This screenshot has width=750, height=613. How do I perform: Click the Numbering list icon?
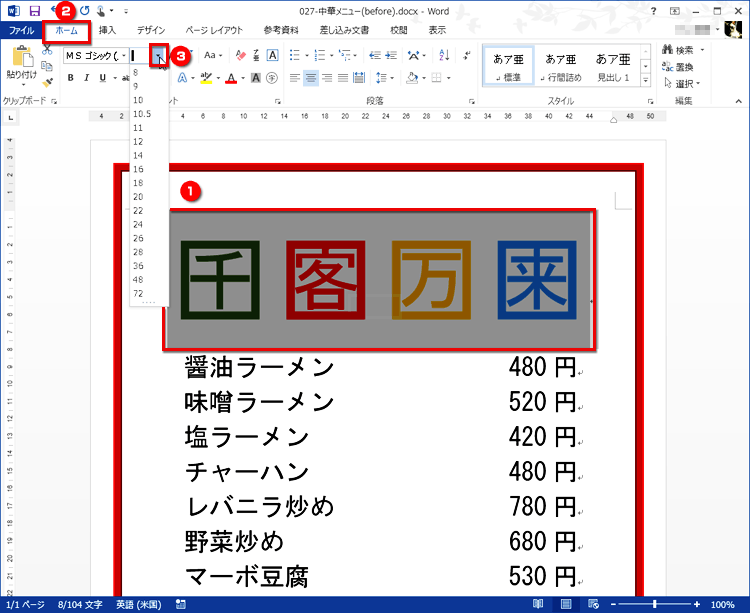point(320,55)
